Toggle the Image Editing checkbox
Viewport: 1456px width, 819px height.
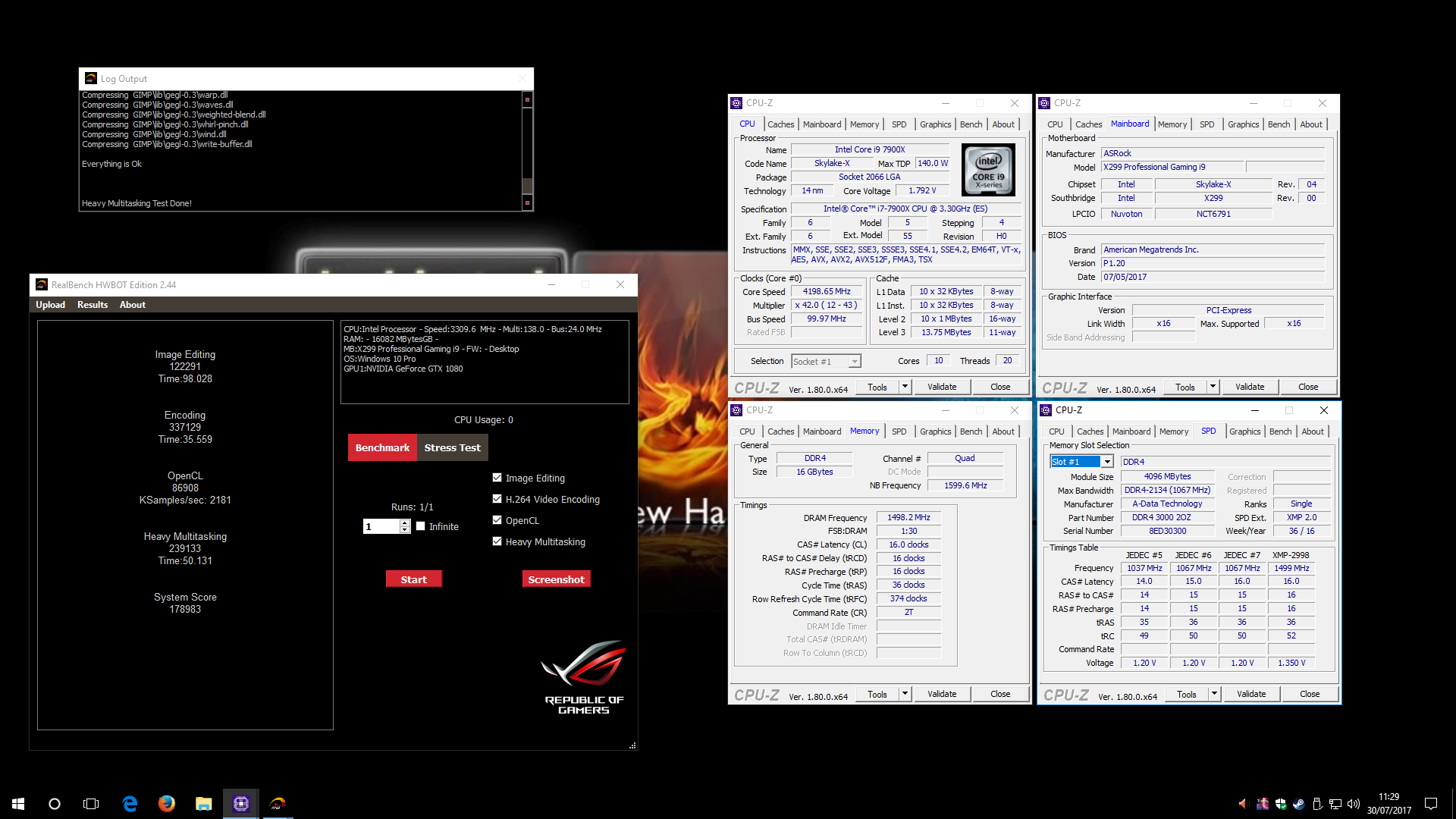point(497,478)
